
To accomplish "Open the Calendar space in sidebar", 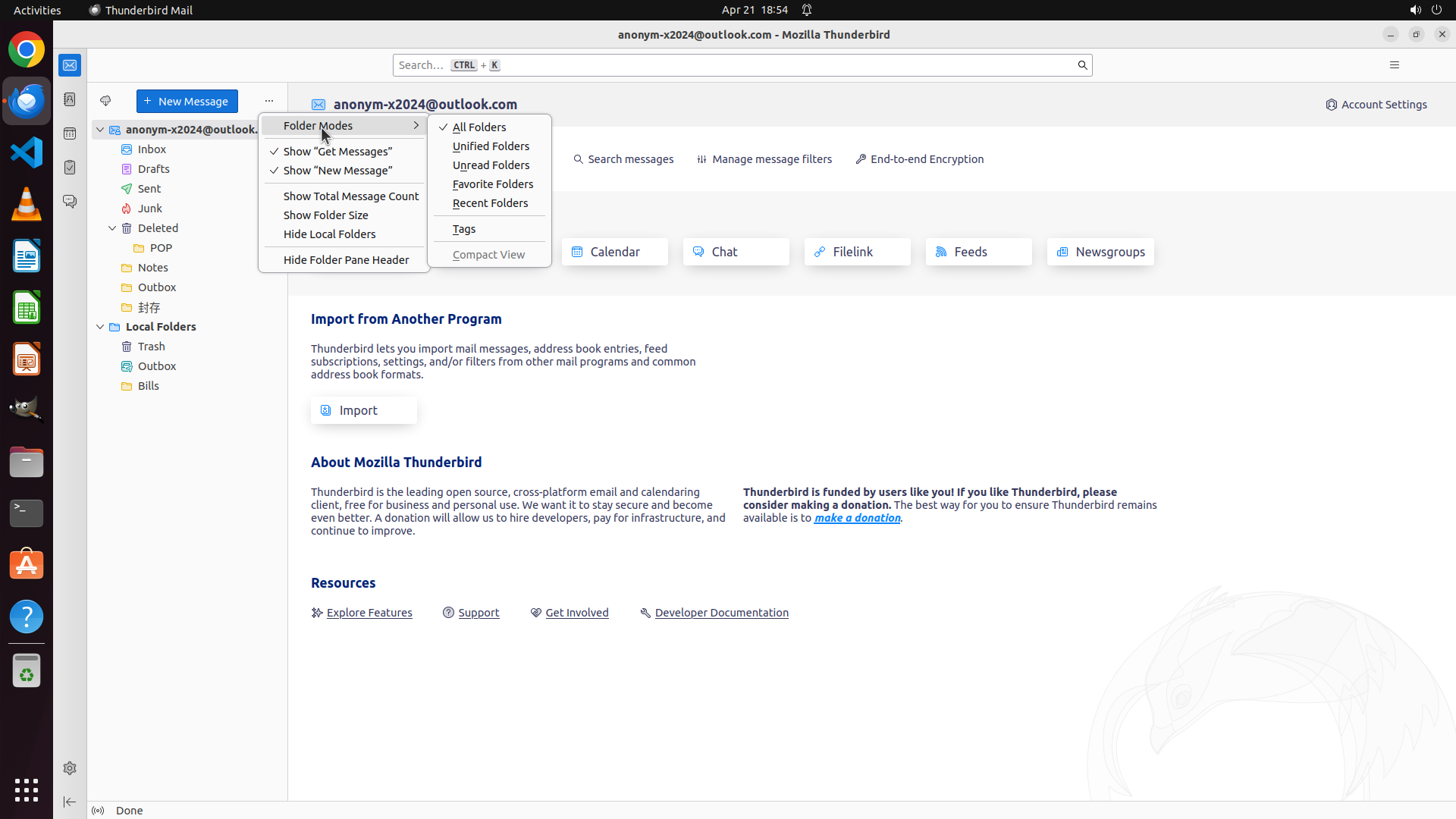I will coord(70,133).
